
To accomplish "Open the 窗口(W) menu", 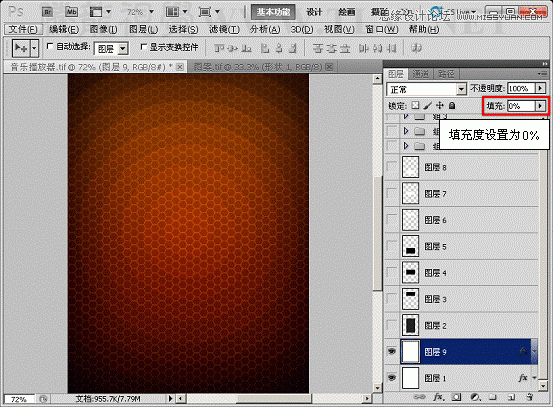I will pos(382,29).
